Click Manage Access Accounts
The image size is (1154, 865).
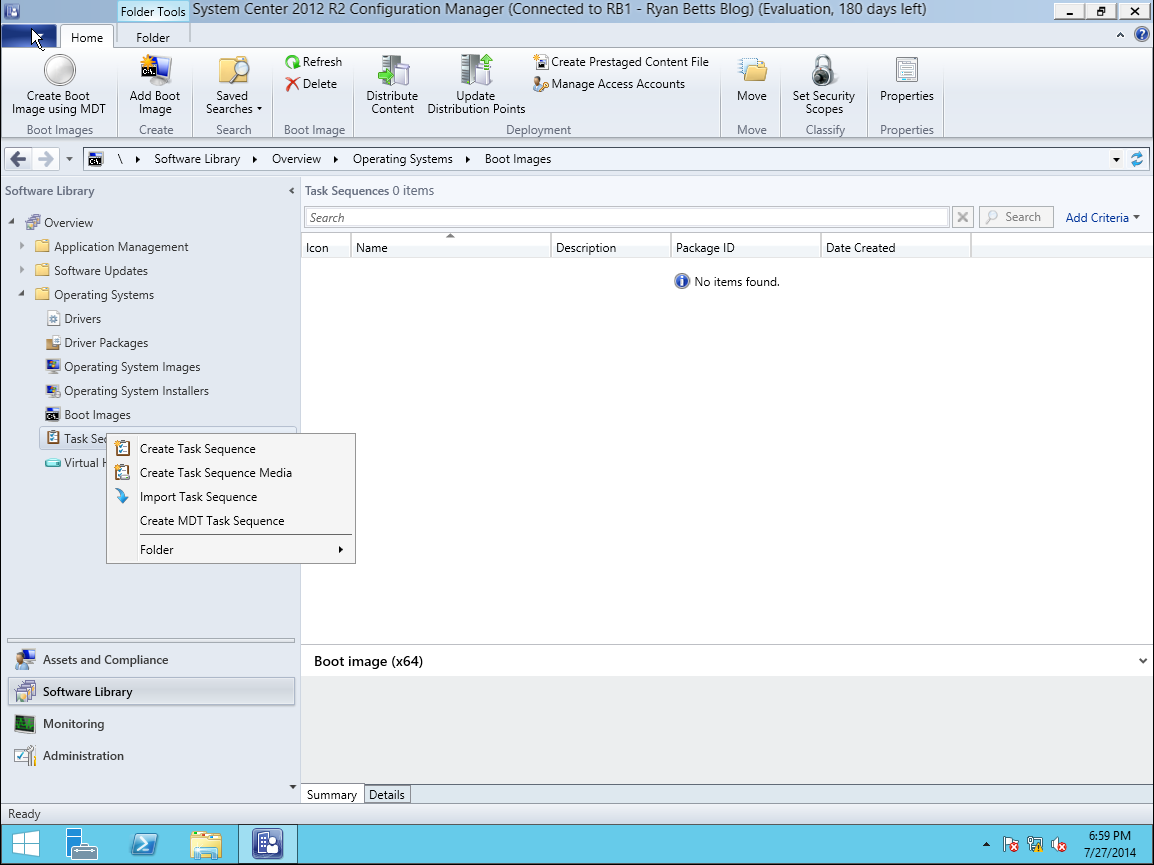609,84
